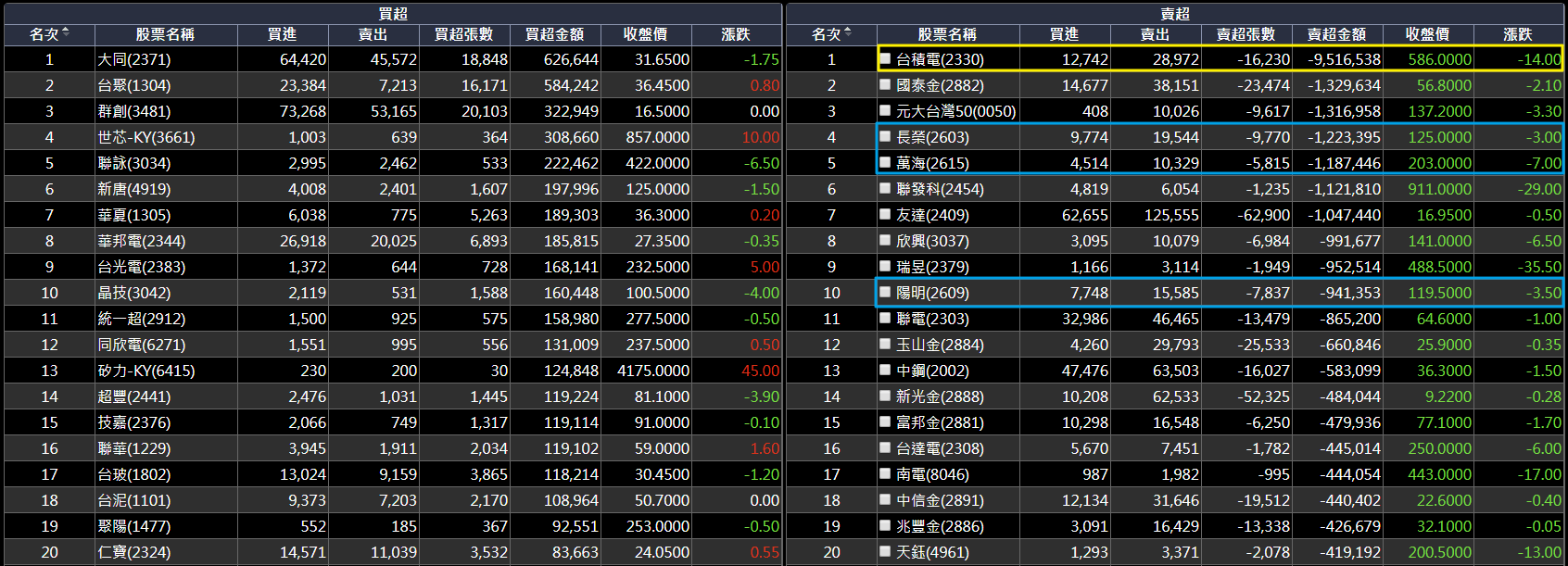This screenshot has width=1568, height=566.
Task: Open the 群創(3481) row
Action: pyautogui.click(x=134, y=111)
